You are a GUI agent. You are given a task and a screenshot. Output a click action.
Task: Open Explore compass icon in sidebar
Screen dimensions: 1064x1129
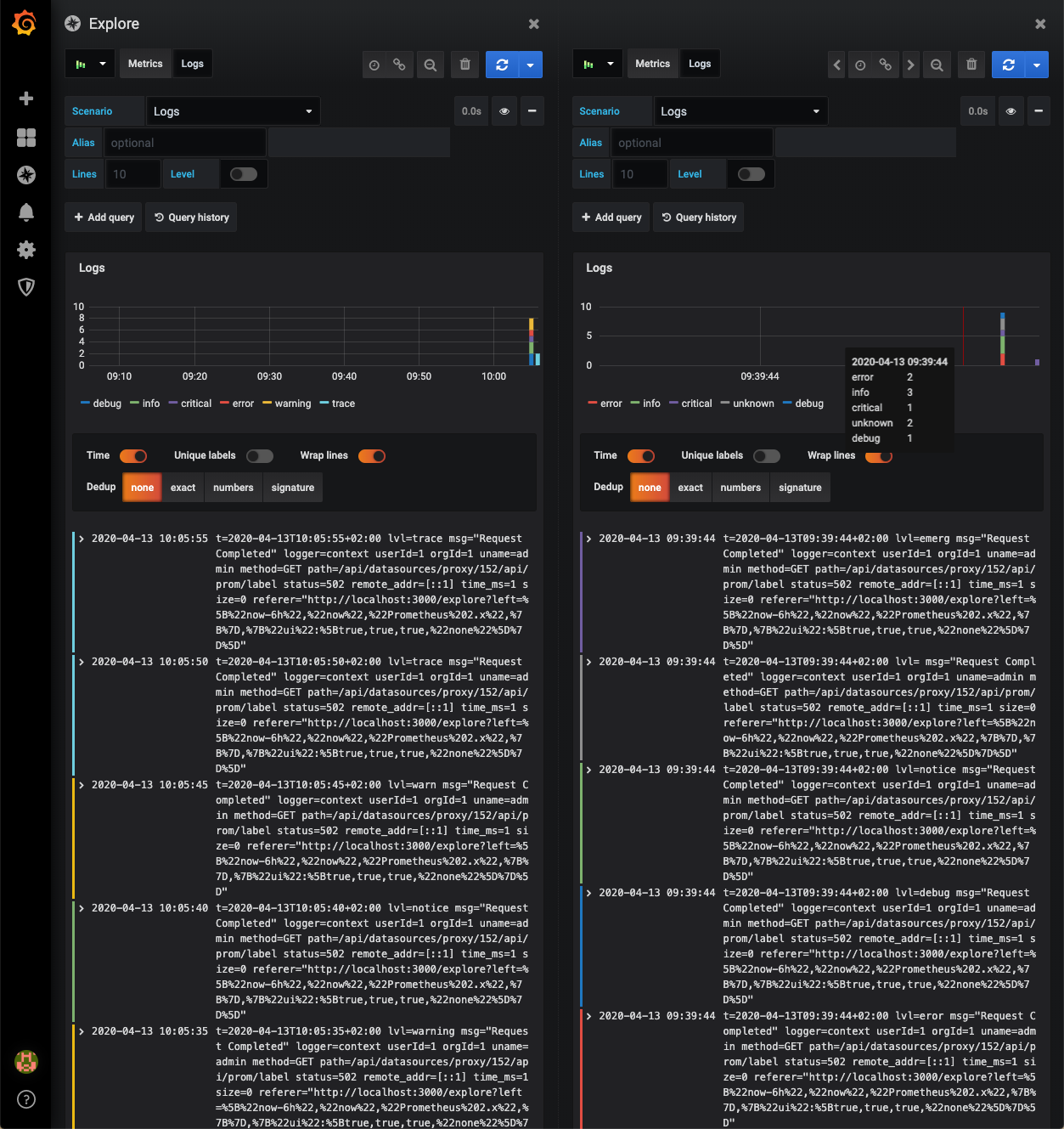pyautogui.click(x=26, y=175)
